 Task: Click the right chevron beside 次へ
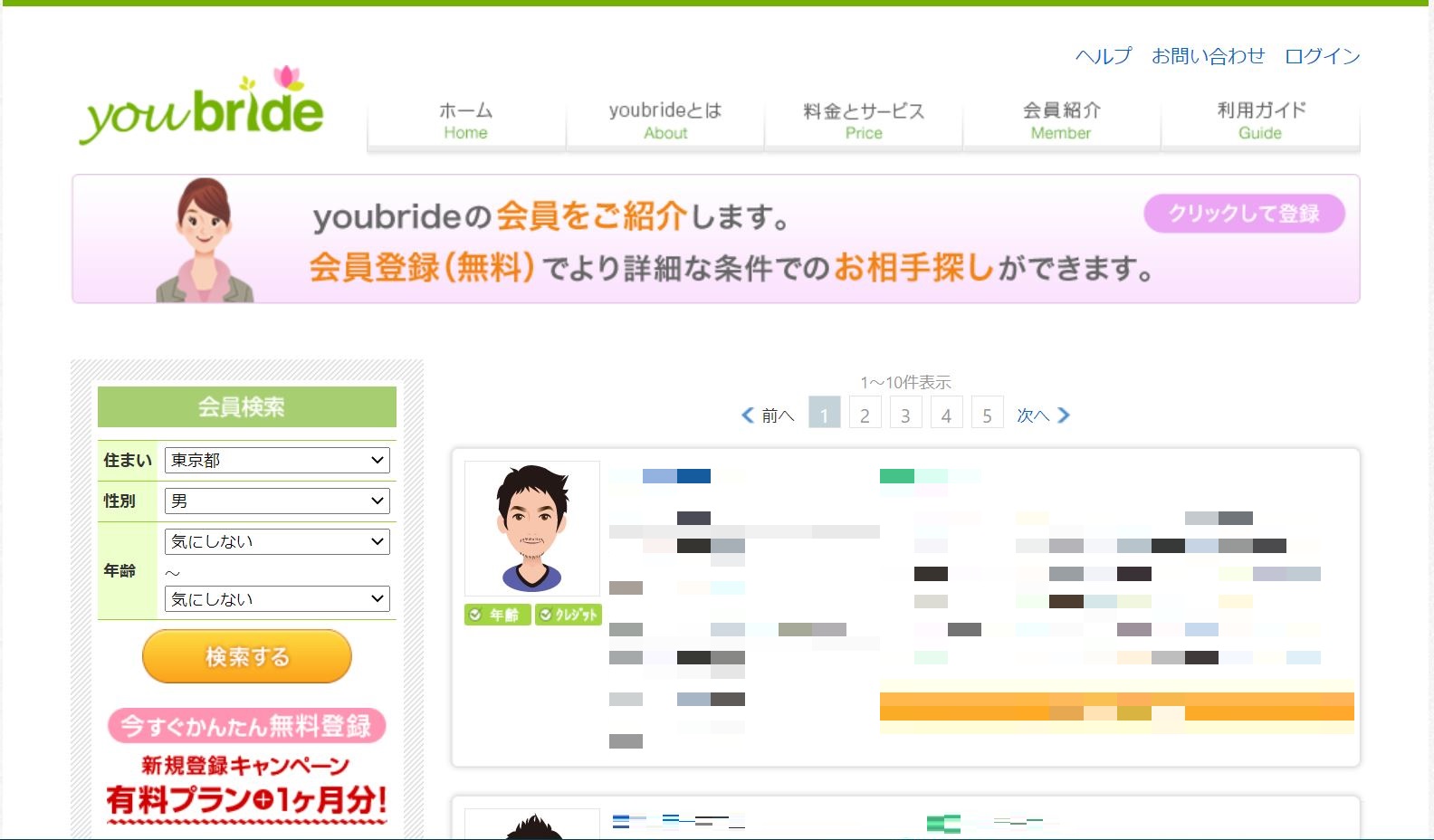coord(1064,415)
